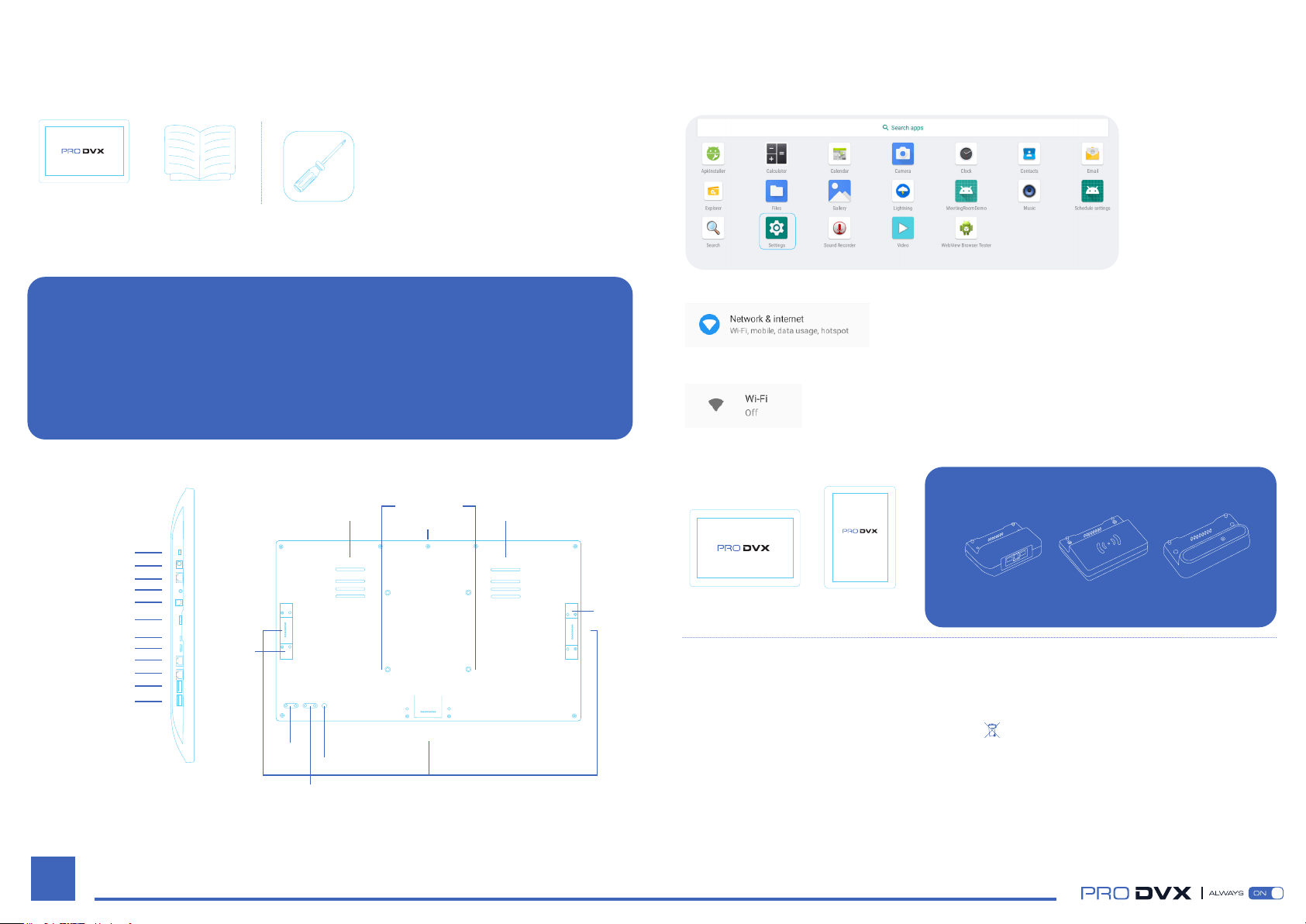Open the Gallery app
This screenshot has width=1306, height=924.
tap(839, 191)
